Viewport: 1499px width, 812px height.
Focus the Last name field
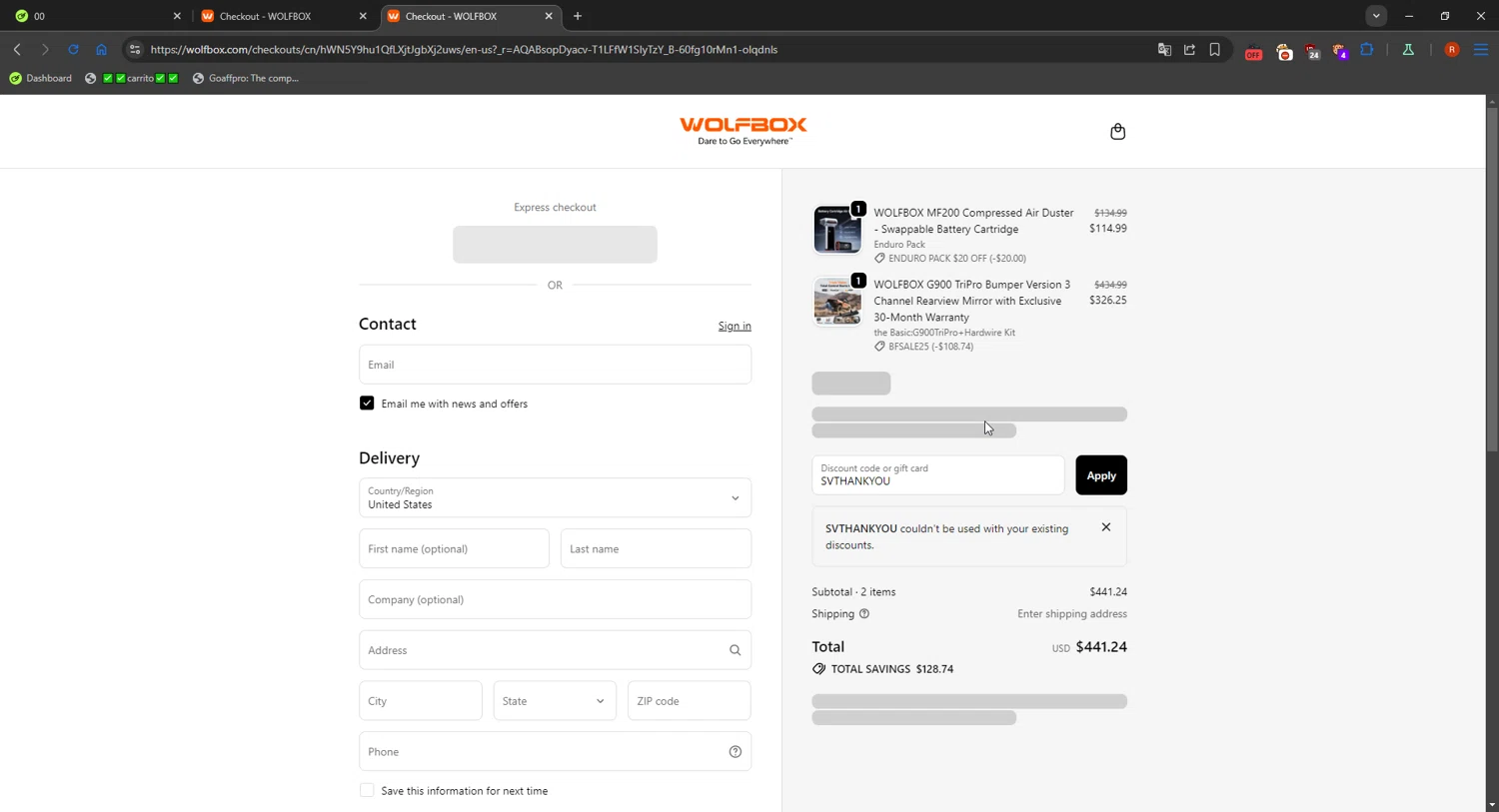click(x=656, y=548)
